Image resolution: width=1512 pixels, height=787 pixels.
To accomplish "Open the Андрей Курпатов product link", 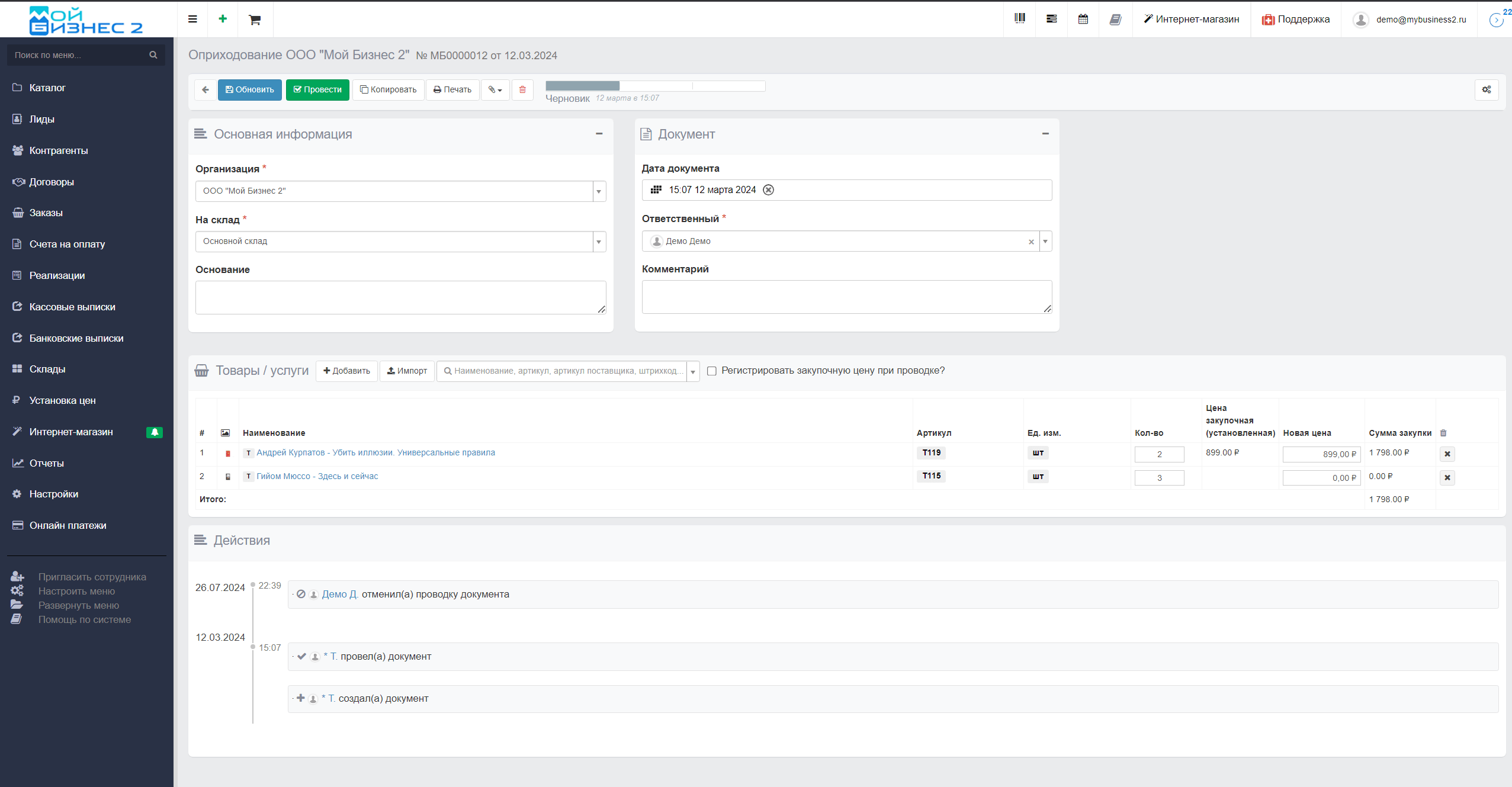I will (x=375, y=452).
